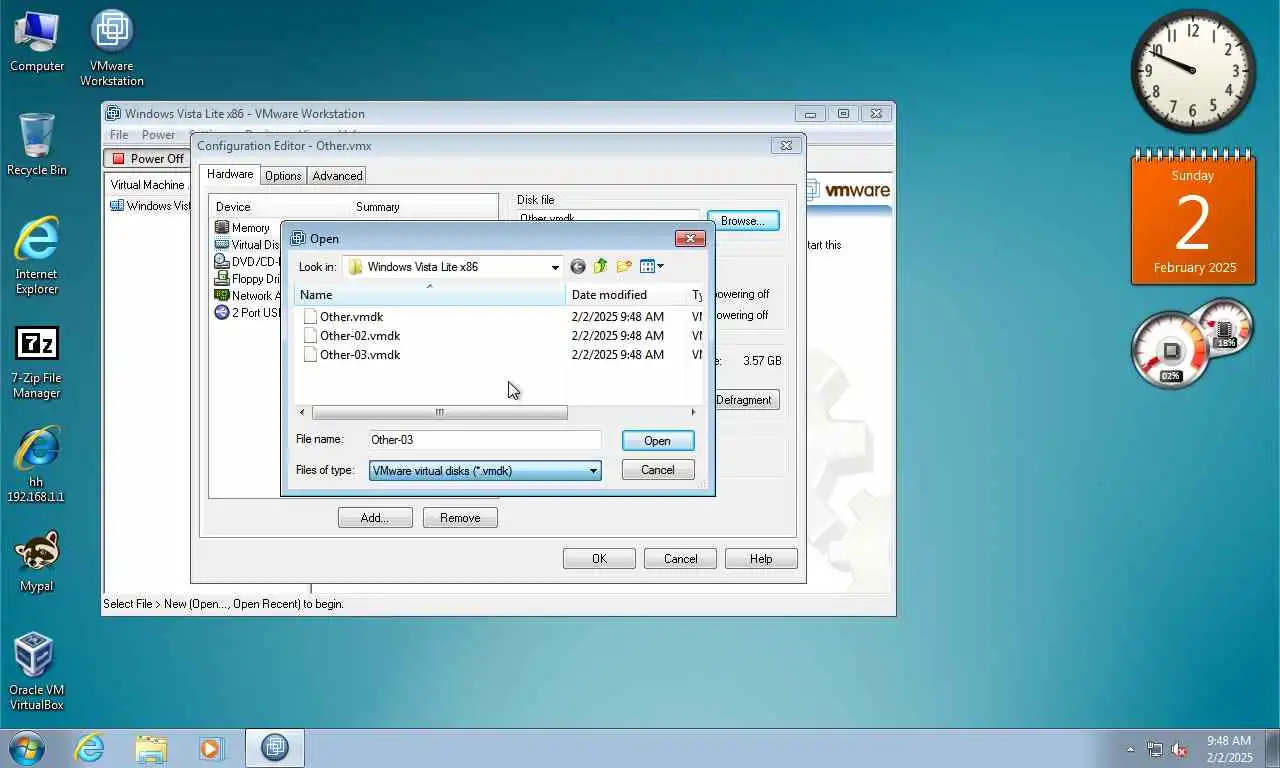This screenshot has height=768, width=1280.
Task: Select the Other-03.vmdk file
Action: pyautogui.click(x=359, y=355)
